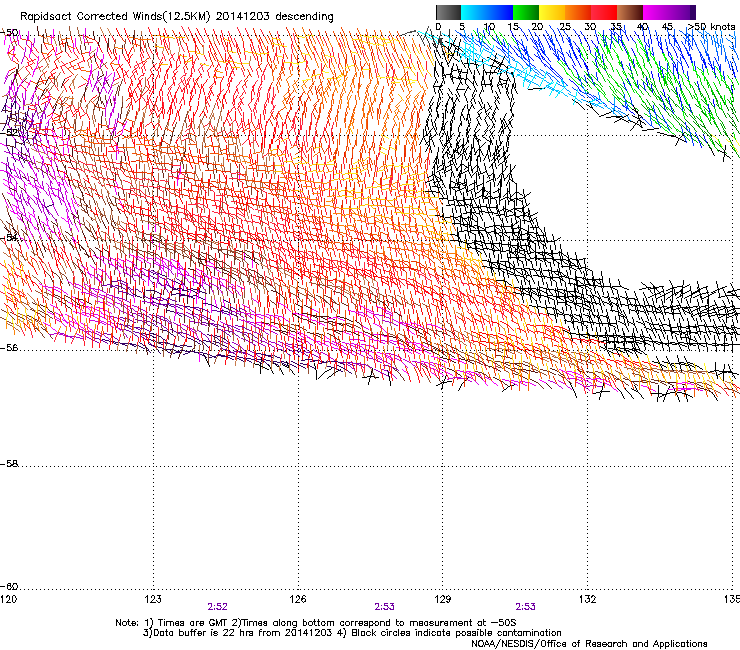Click the word 'descending' in the title
This screenshot has height=650, width=740.
click(304, 17)
